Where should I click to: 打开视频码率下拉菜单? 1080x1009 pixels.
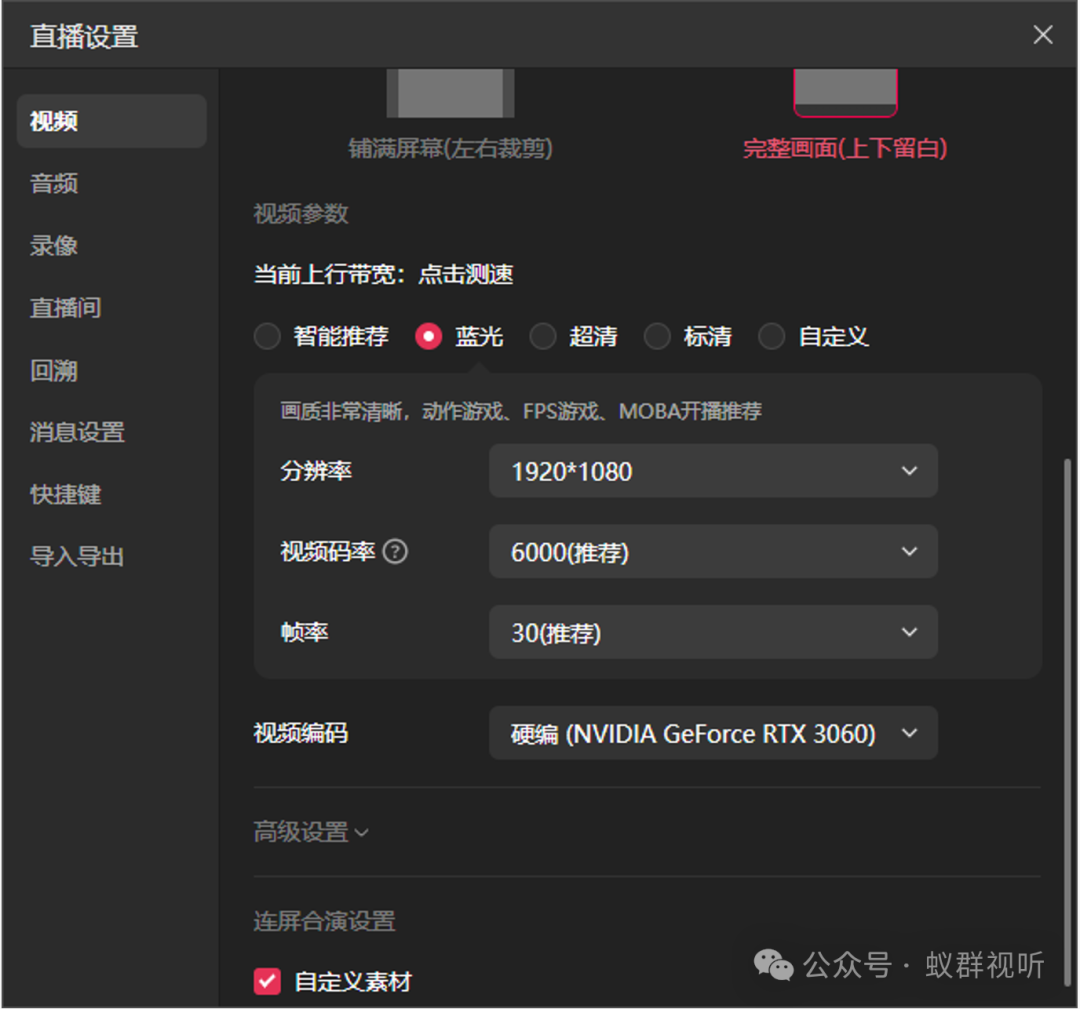click(x=712, y=551)
